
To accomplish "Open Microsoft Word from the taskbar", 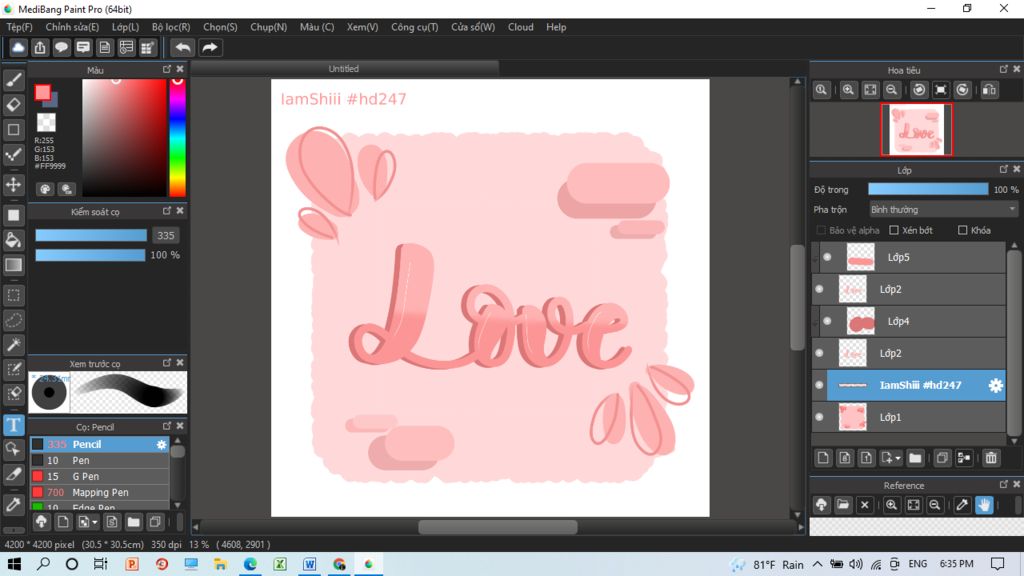I will 310,564.
